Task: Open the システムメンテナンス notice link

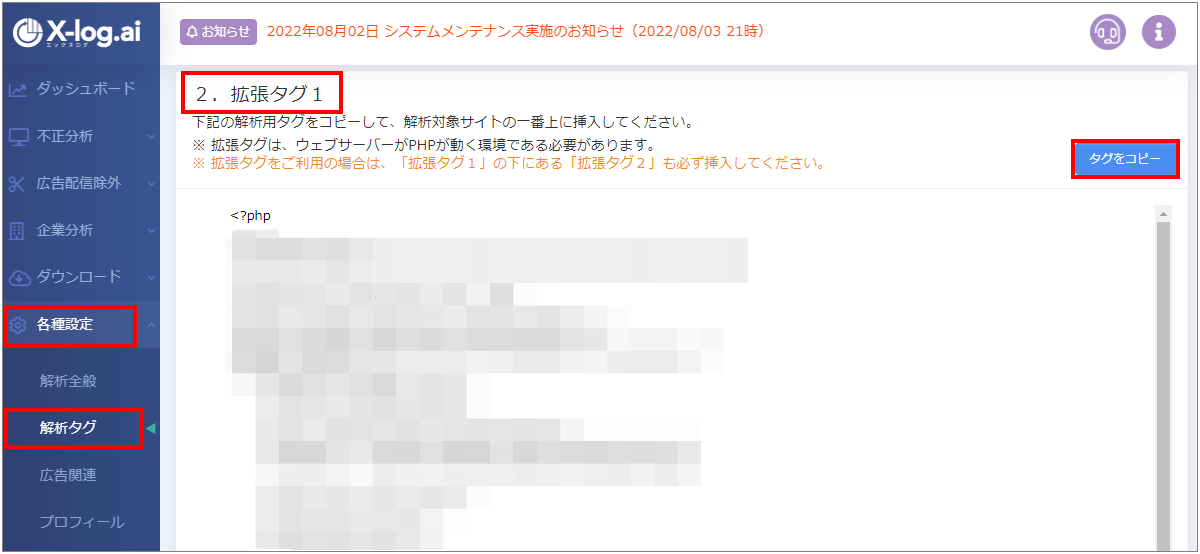Action: pos(516,31)
